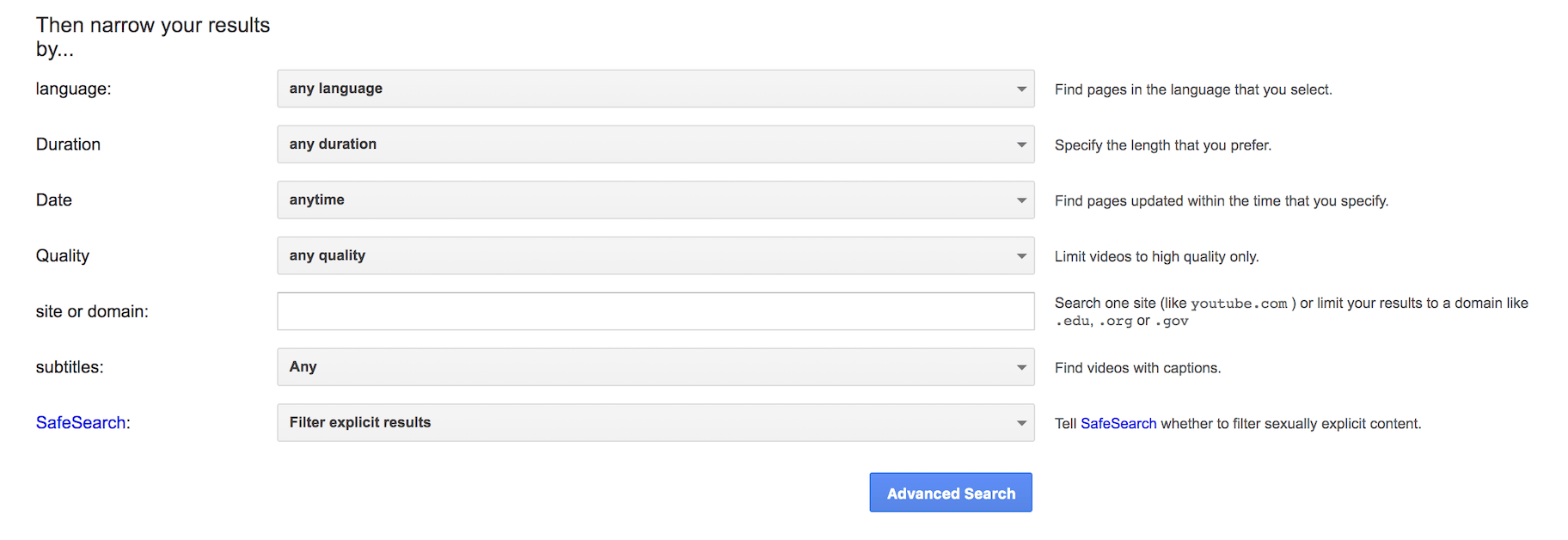This screenshot has width=1568, height=540.
Task: Focus the site or domain text field
Action: click(x=655, y=311)
